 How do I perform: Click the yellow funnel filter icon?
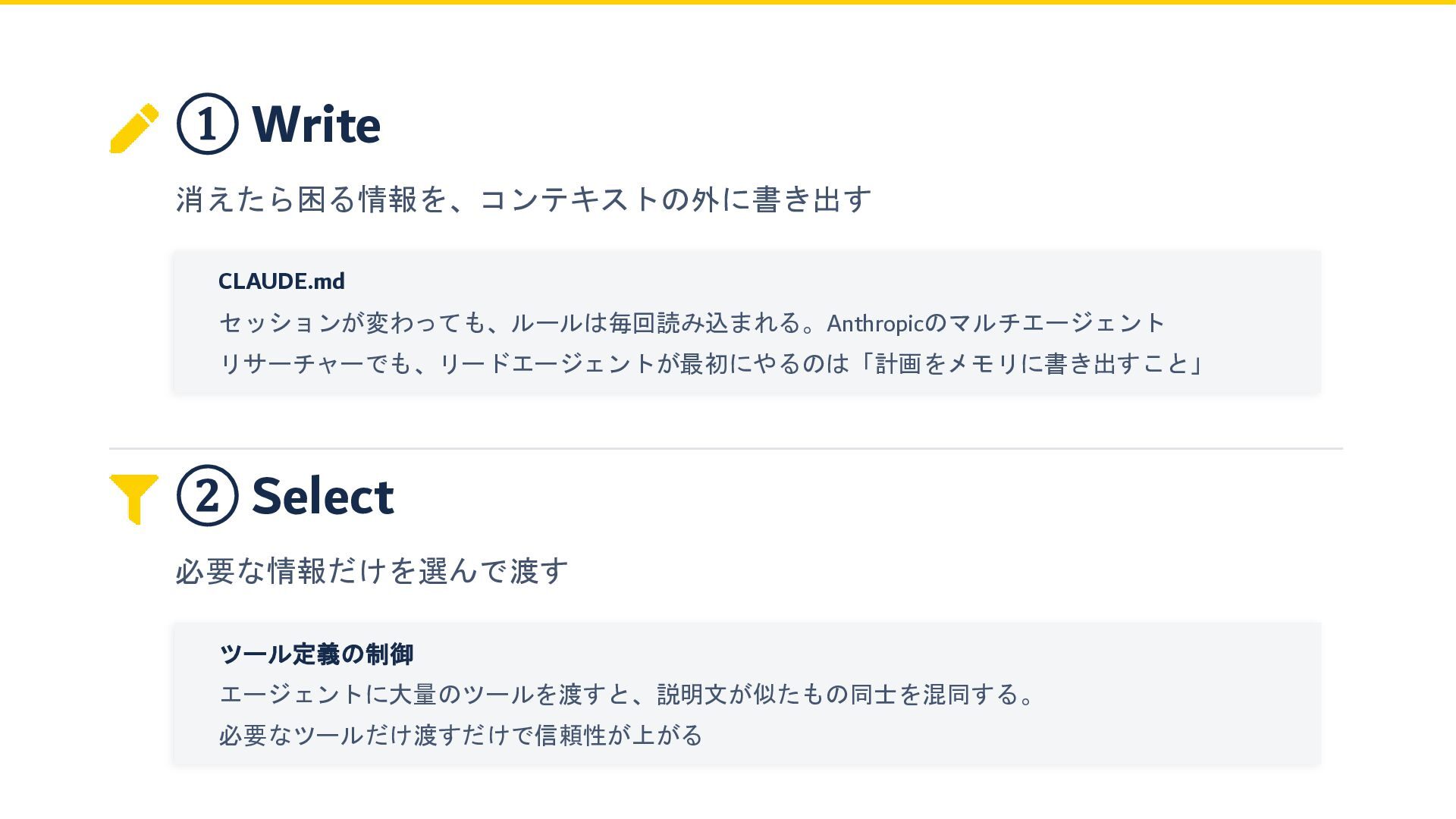tap(133, 497)
